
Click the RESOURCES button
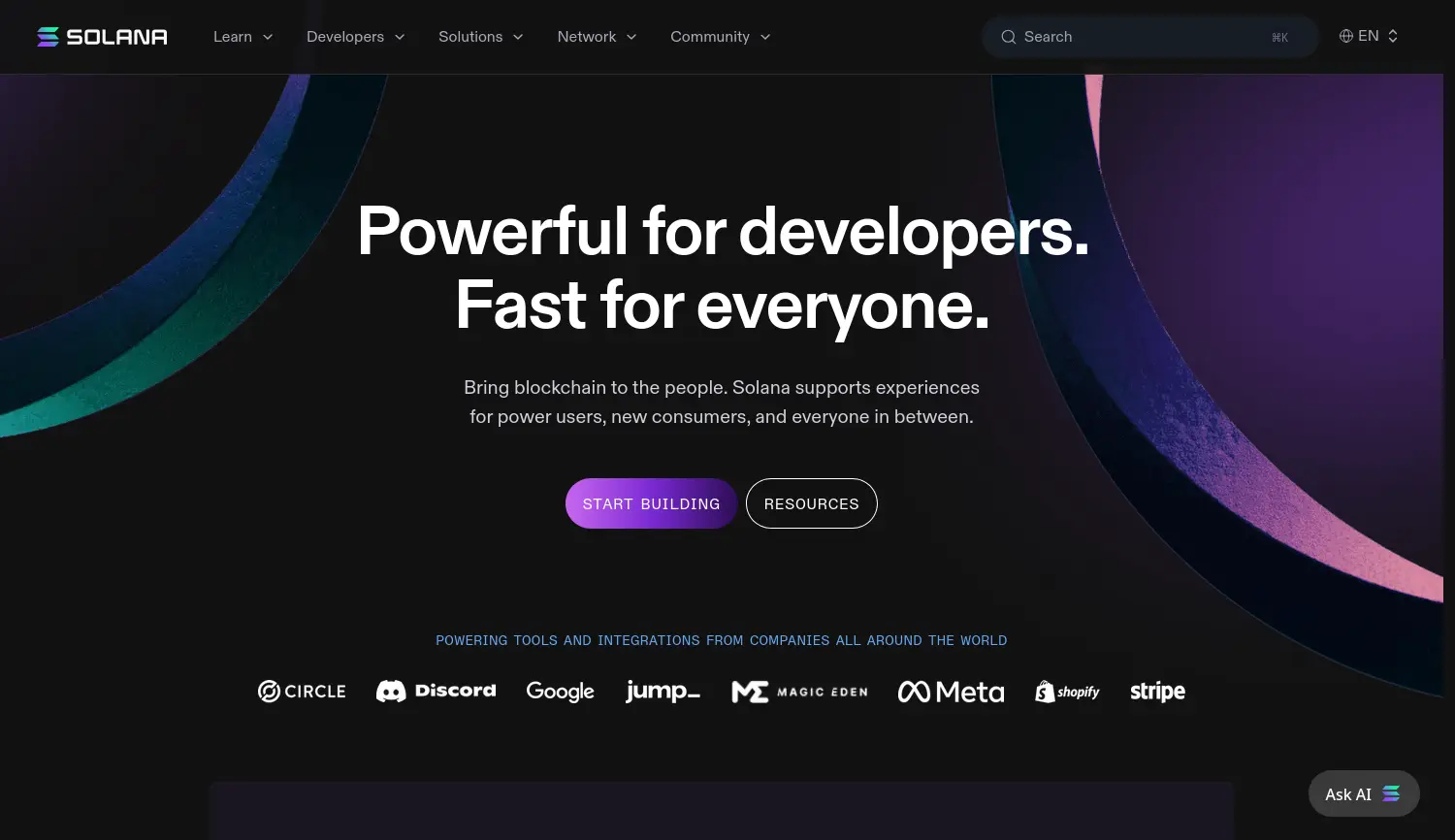point(812,503)
